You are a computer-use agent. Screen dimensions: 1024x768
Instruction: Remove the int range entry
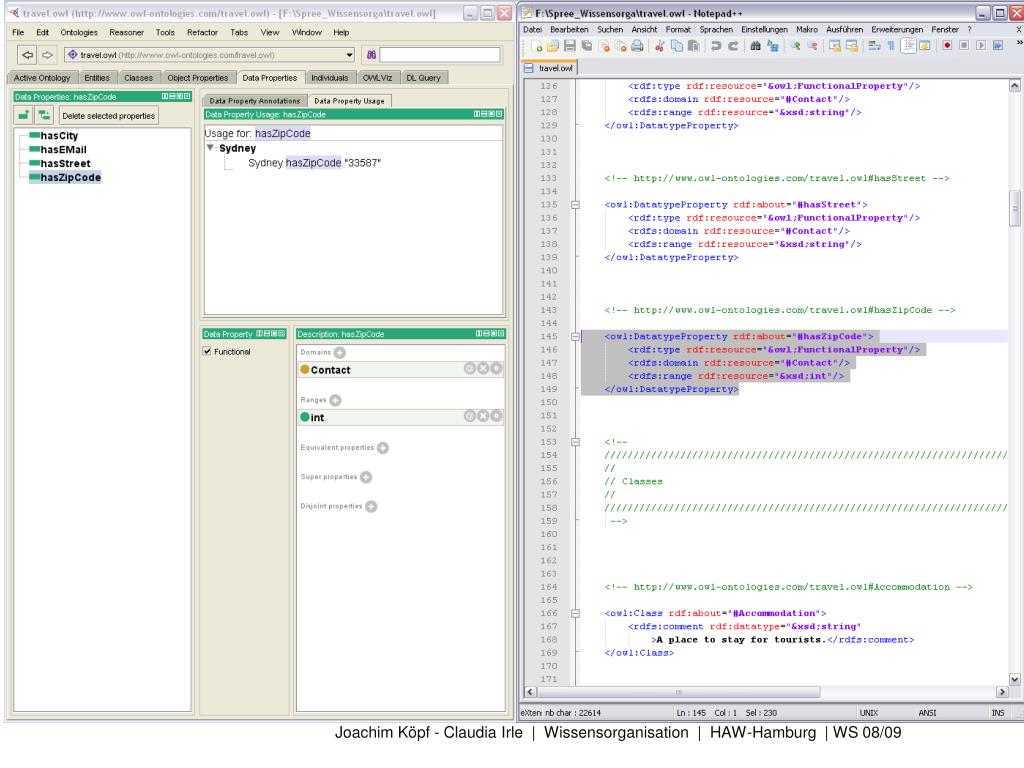(x=482, y=417)
